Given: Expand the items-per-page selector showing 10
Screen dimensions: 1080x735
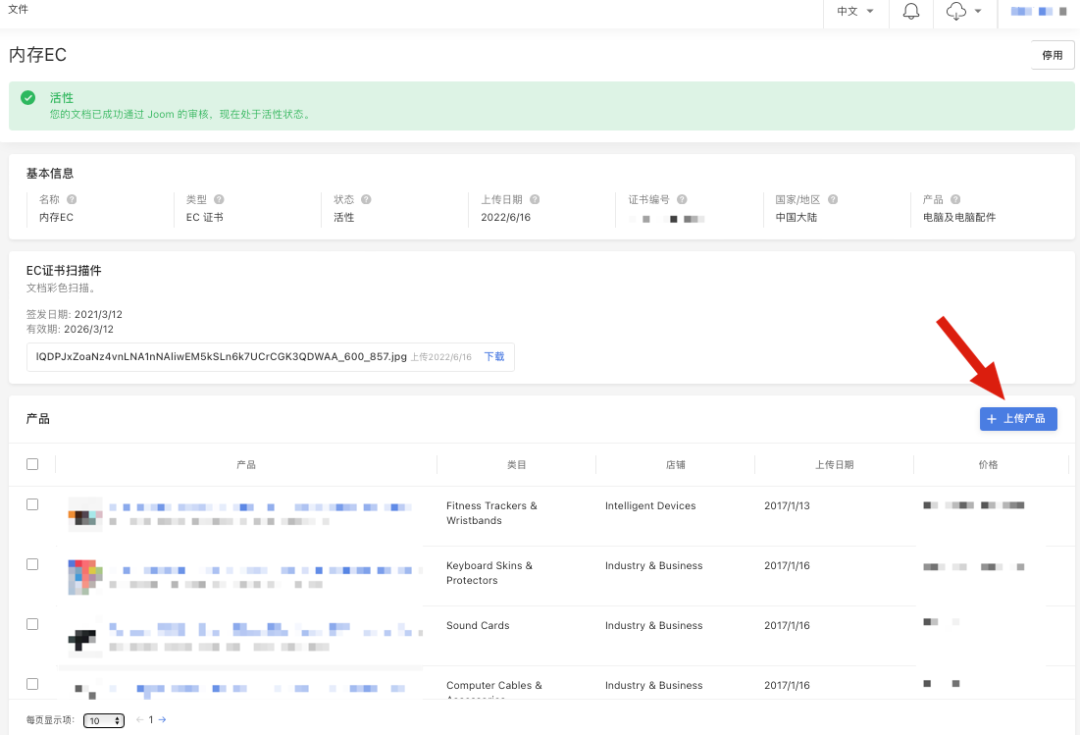Looking at the screenshot, I should coord(103,720).
